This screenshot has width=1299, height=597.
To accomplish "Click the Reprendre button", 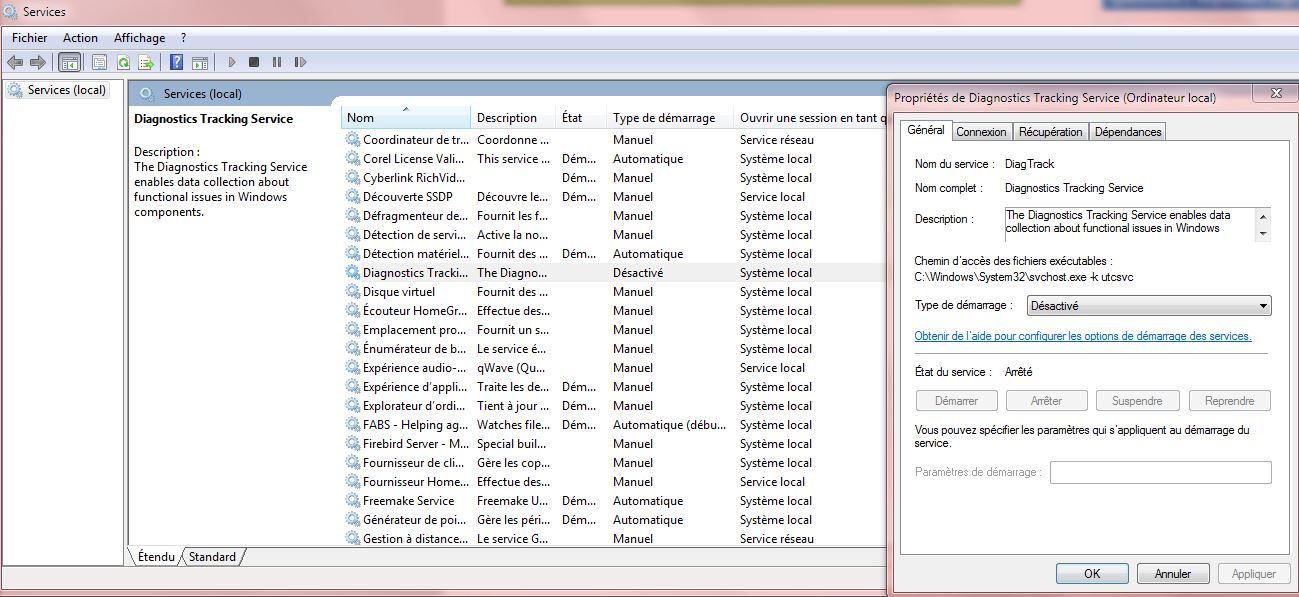I will pyautogui.click(x=1230, y=401).
